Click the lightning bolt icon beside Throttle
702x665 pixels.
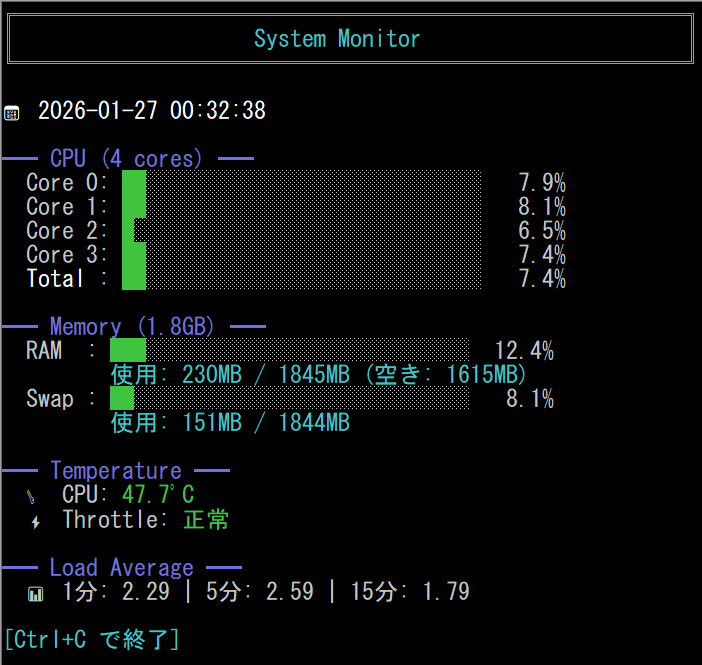pyautogui.click(x=36, y=522)
